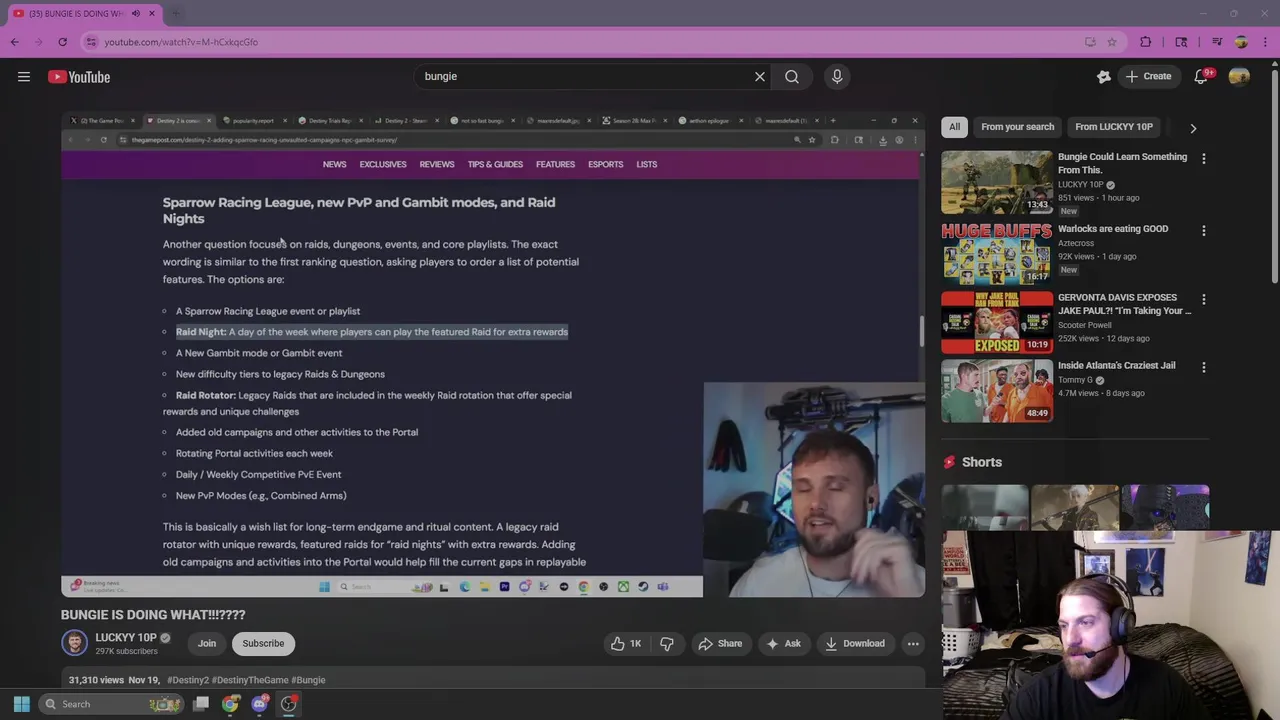The width and height of the screenshot is (1280, 720).
Task: Dislike the video with thumbs down
Action: (x=666, y=644)
